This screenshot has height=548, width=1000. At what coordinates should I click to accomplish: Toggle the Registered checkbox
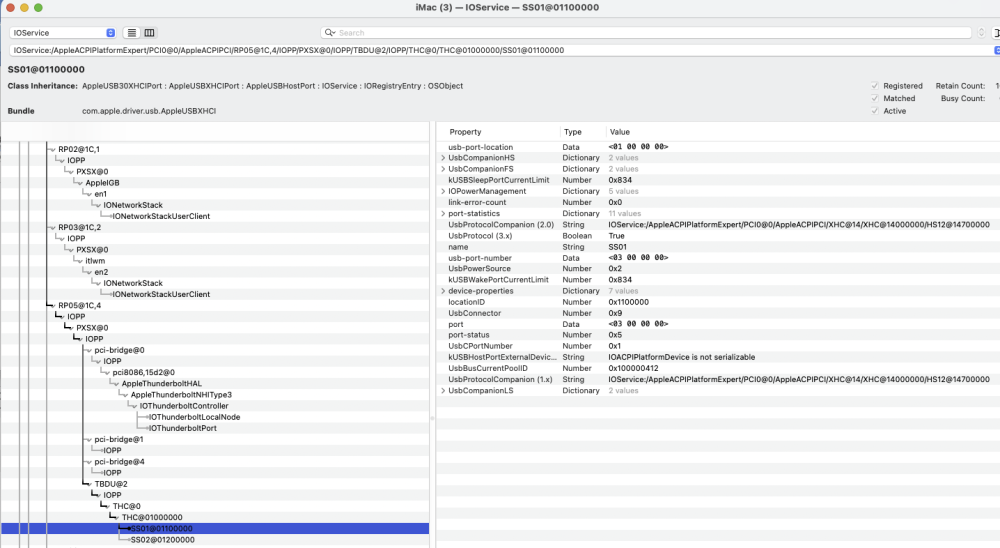[x=875, y=85]
